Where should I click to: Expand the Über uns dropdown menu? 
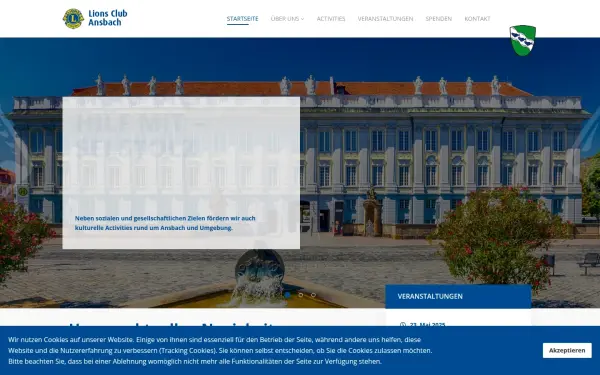(x=287, y=18)
